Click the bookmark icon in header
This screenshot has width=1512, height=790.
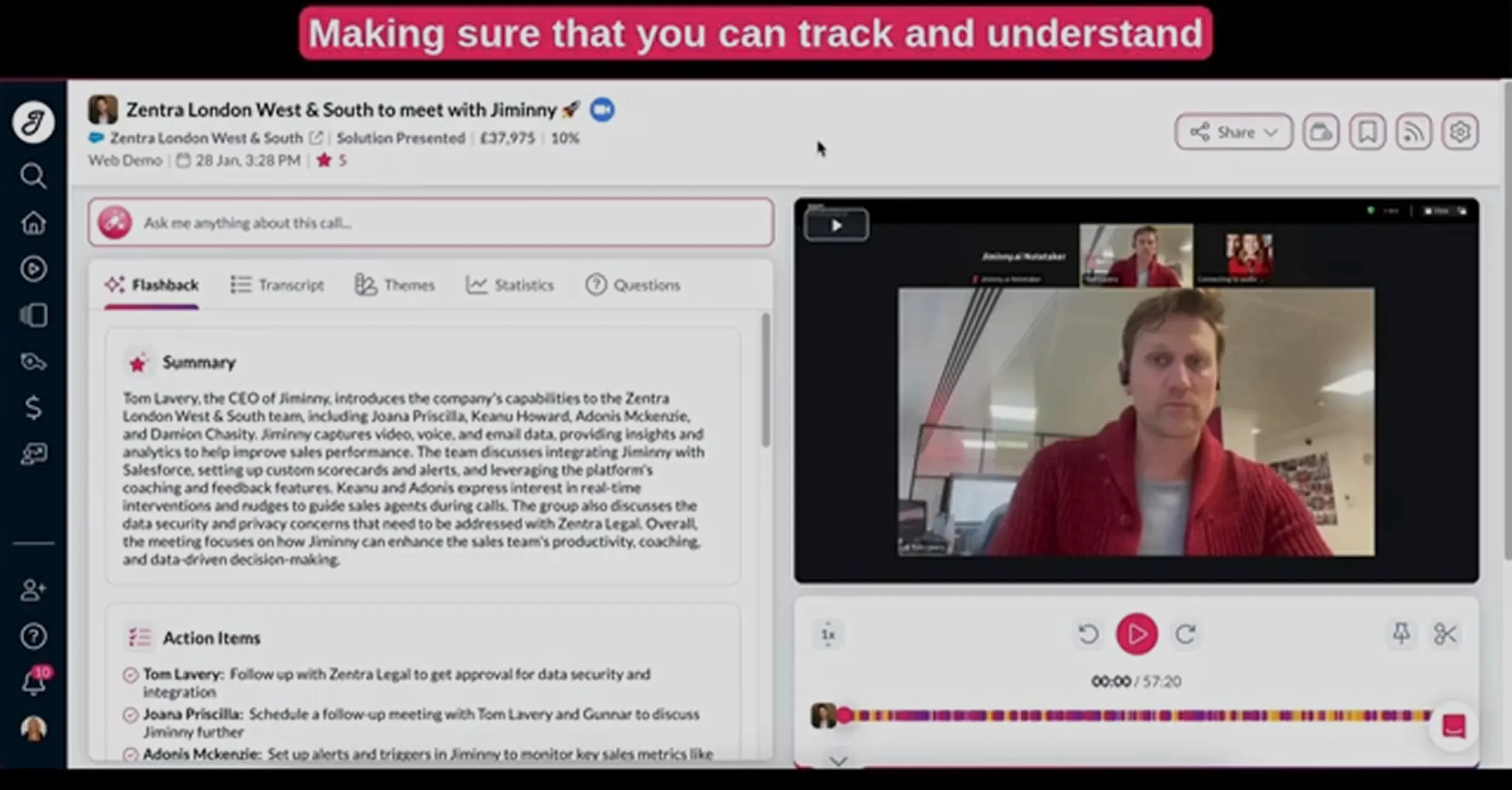pos(1367,132)
